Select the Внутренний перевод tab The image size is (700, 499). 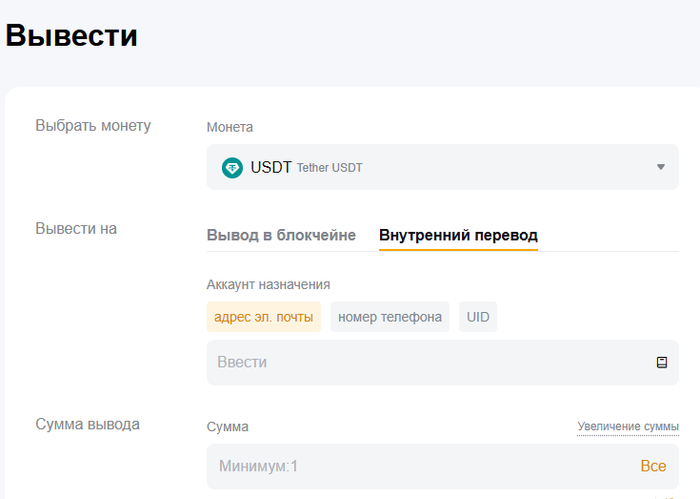coord(458,236)
